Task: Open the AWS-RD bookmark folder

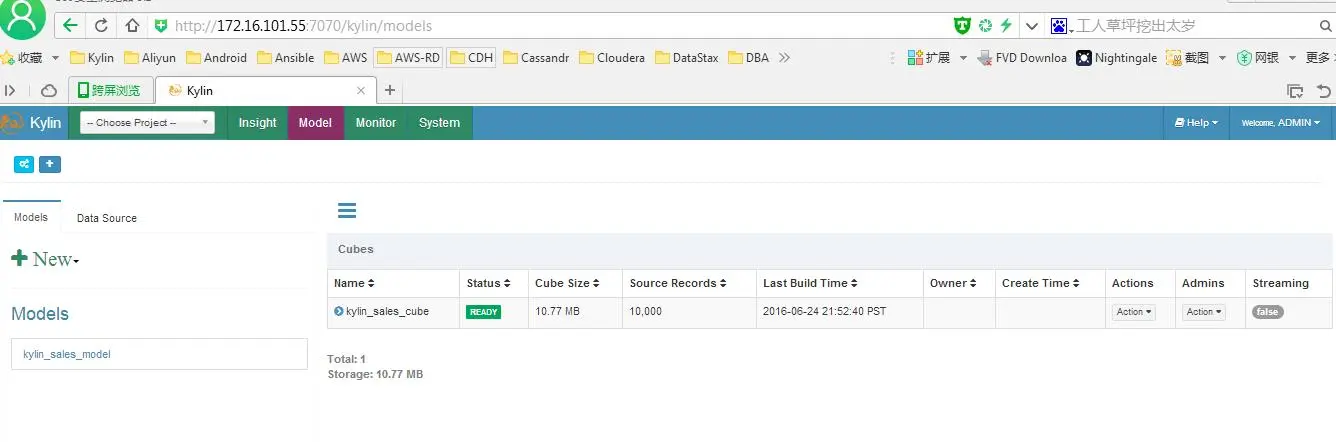Action: coord(408,57)
